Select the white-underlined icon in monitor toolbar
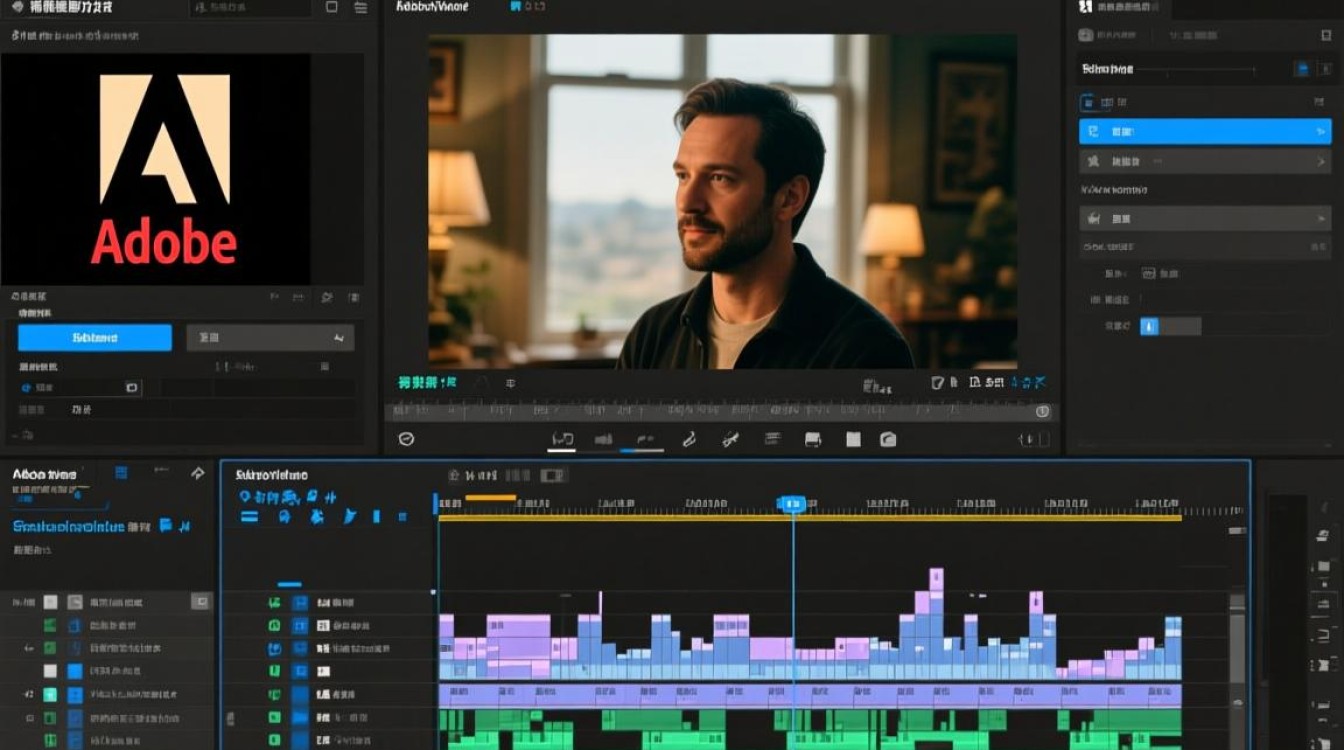 click(x=562, y=440)
